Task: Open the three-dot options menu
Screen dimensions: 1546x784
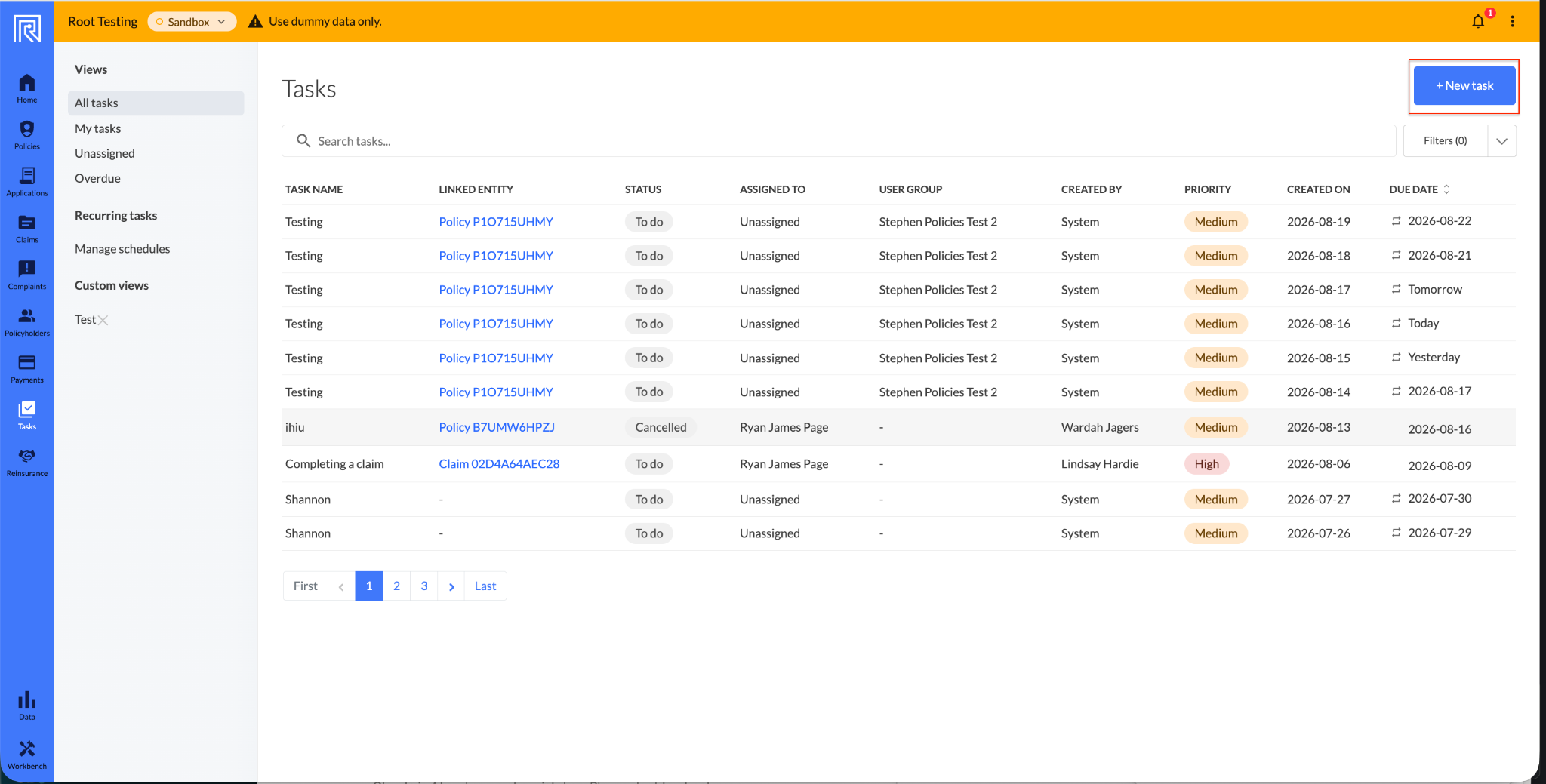Action: [1512, 21]
